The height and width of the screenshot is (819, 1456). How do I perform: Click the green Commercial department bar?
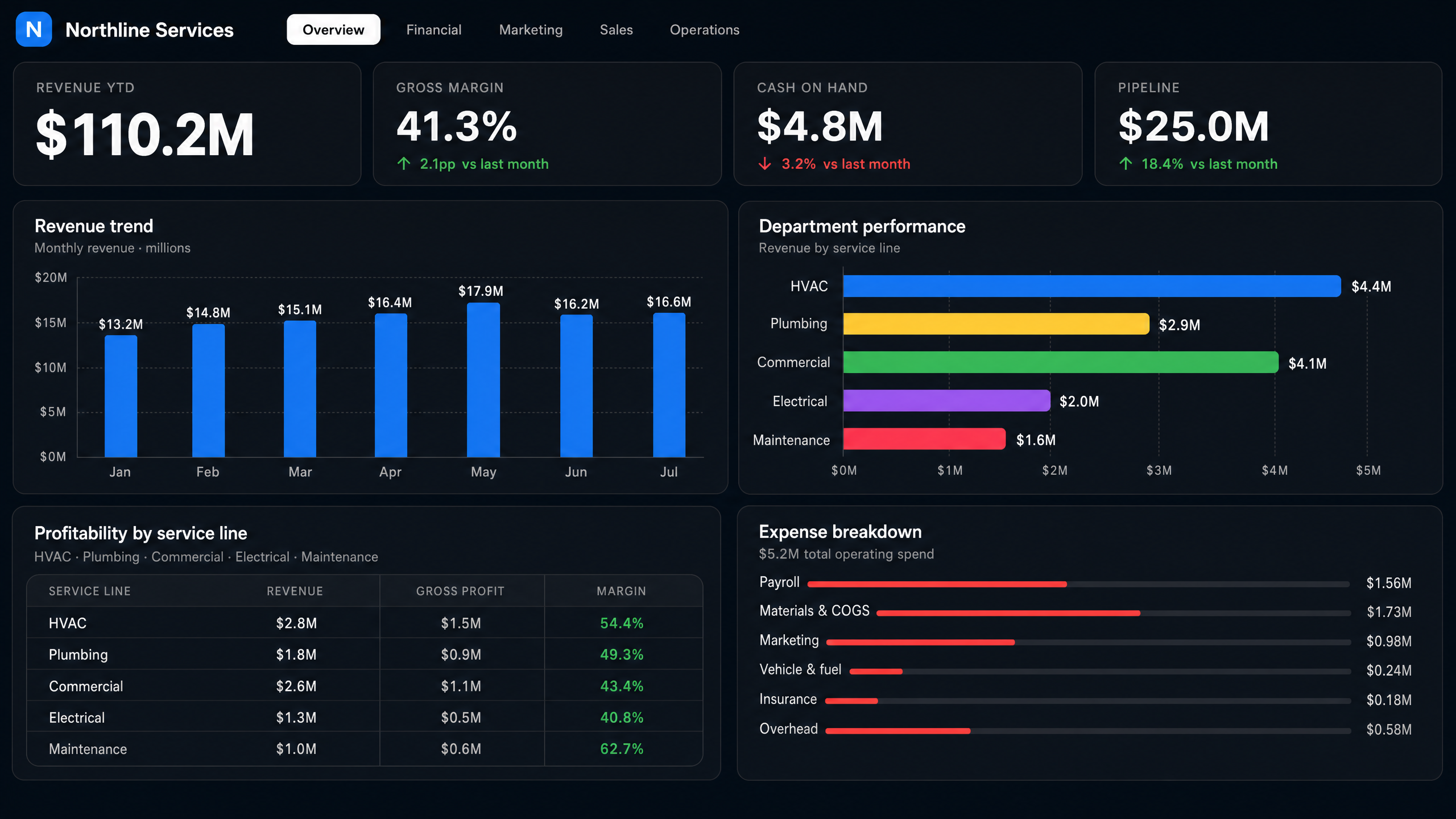pyautogui.click(x=1061, y=362)
